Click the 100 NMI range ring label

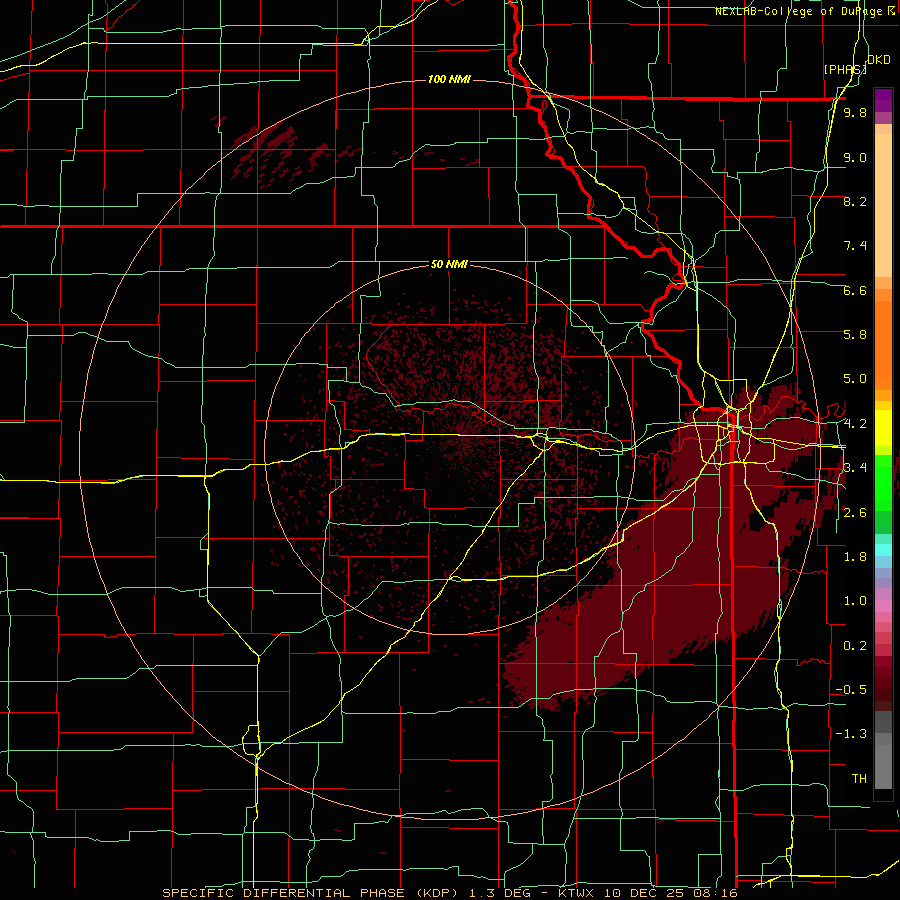click(449, 79)
